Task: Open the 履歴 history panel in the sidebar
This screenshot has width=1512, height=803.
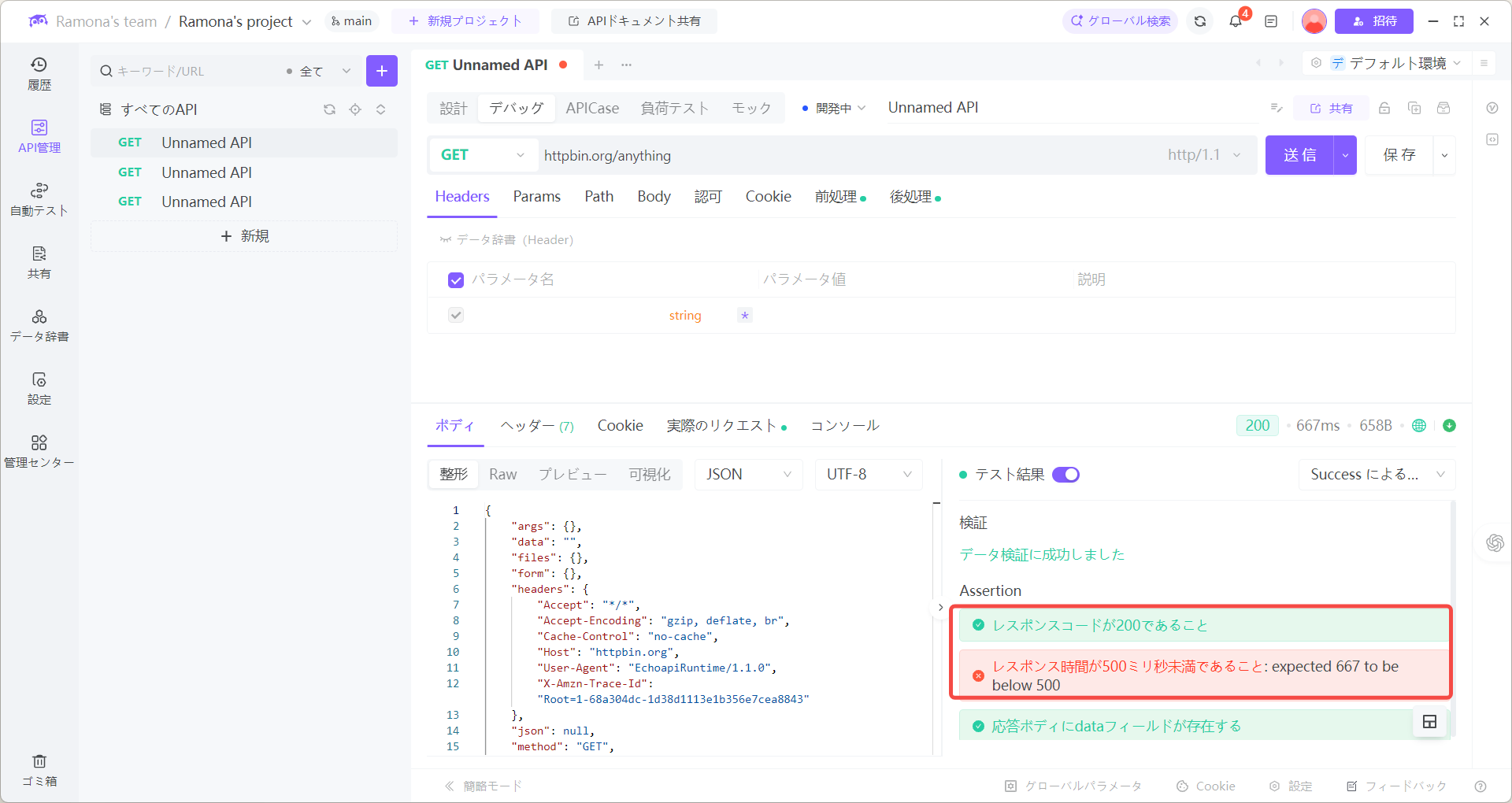Action: click(x=39, y=72)
